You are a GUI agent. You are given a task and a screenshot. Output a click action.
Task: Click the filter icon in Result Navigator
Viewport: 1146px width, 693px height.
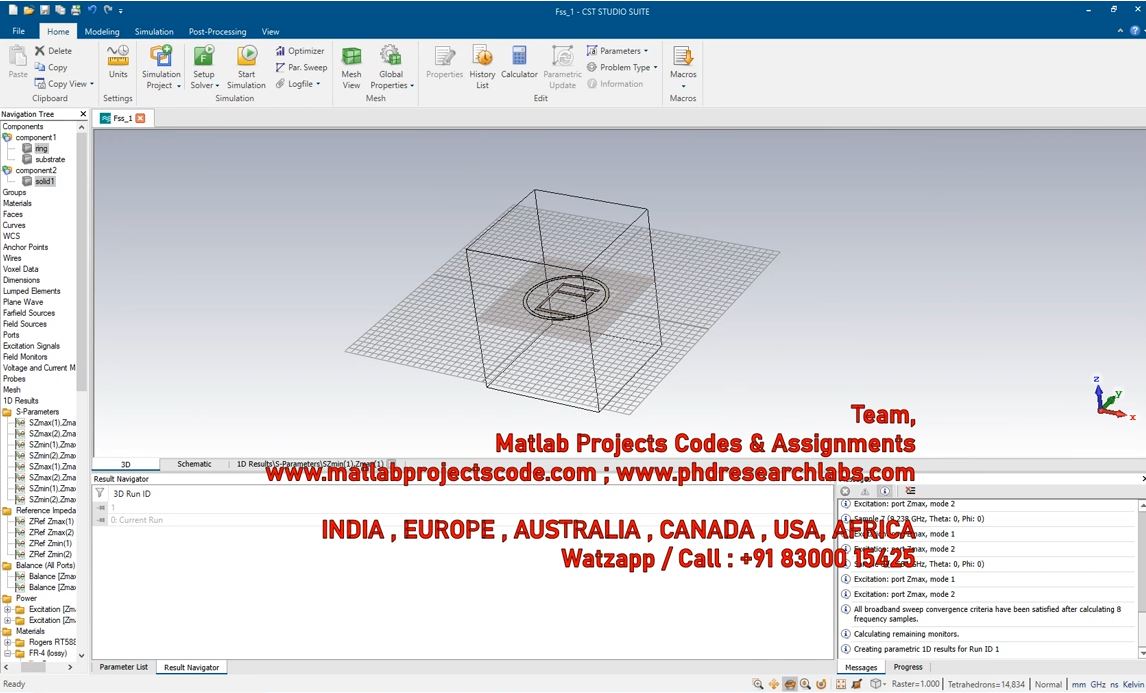click(100, 493)
